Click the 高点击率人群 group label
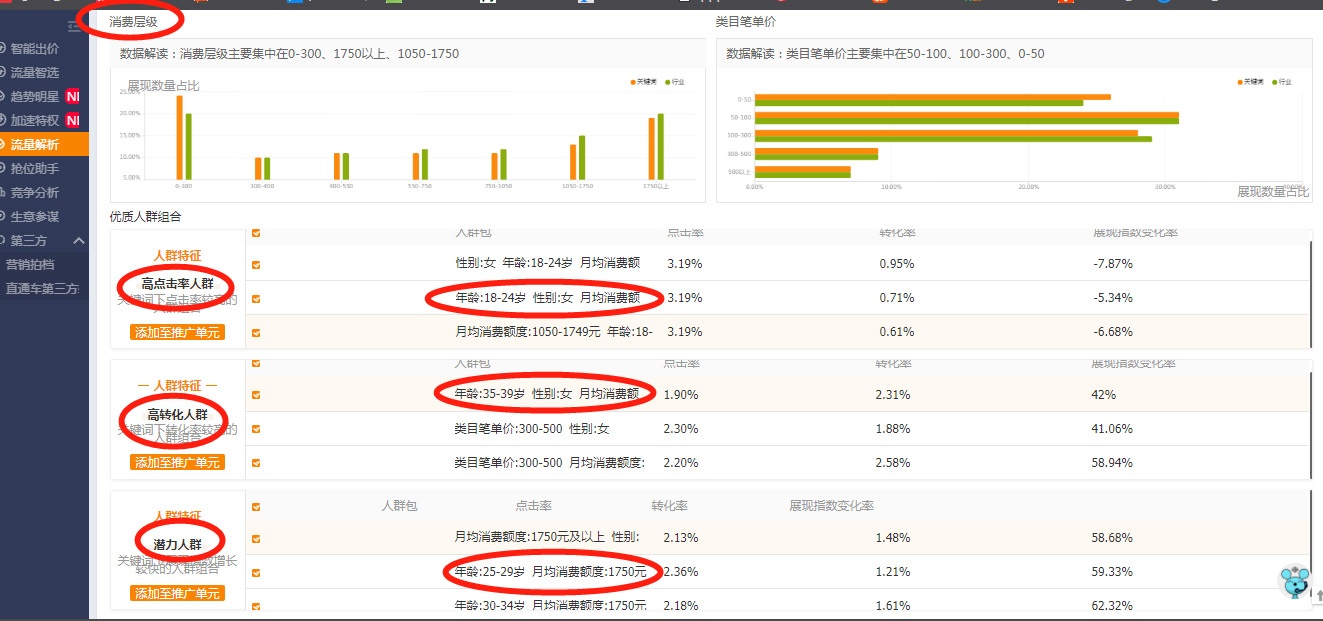The image size is (1323, 621). point(178,284)
